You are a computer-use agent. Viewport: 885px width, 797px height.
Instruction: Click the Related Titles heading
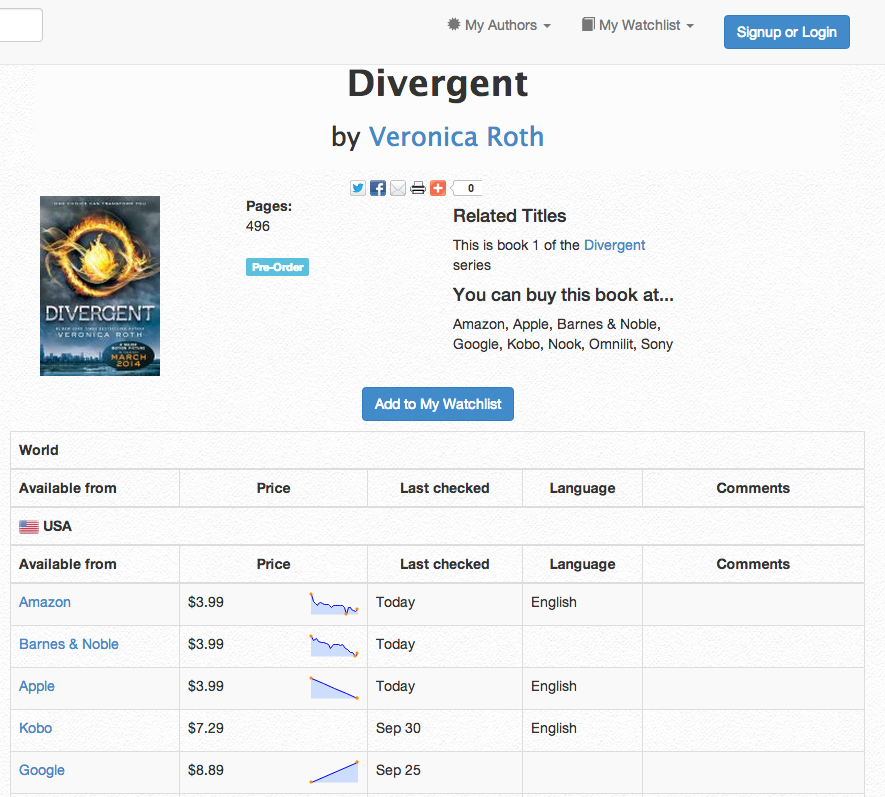coord(510,216)
